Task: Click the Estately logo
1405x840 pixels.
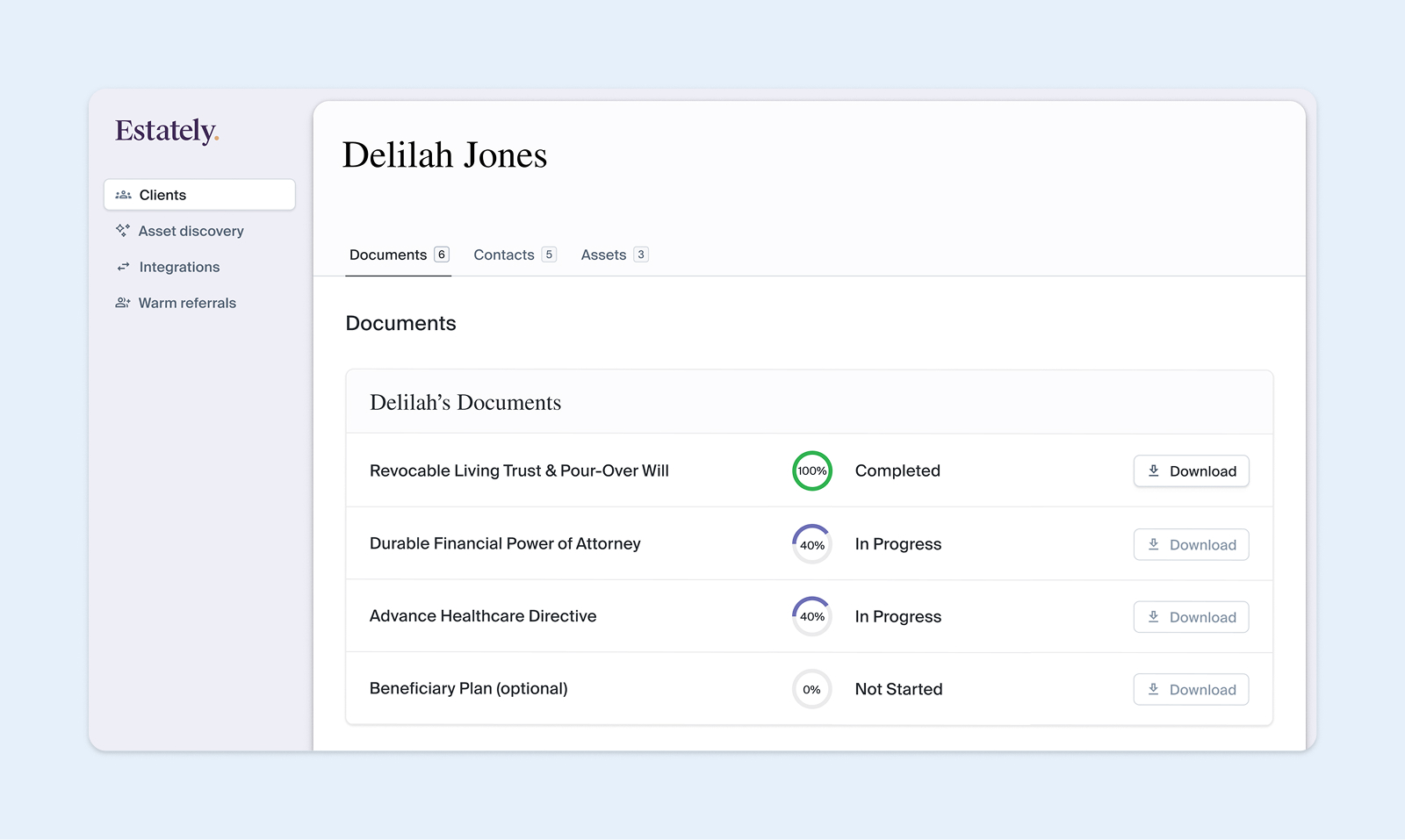Action: [x=167, y=131]
